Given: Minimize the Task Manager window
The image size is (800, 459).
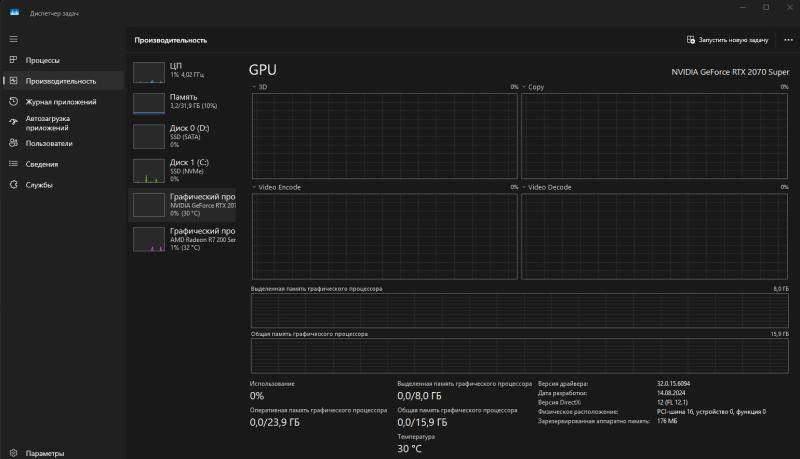Looking at the screenshot, I should click(x=742, y=7).
